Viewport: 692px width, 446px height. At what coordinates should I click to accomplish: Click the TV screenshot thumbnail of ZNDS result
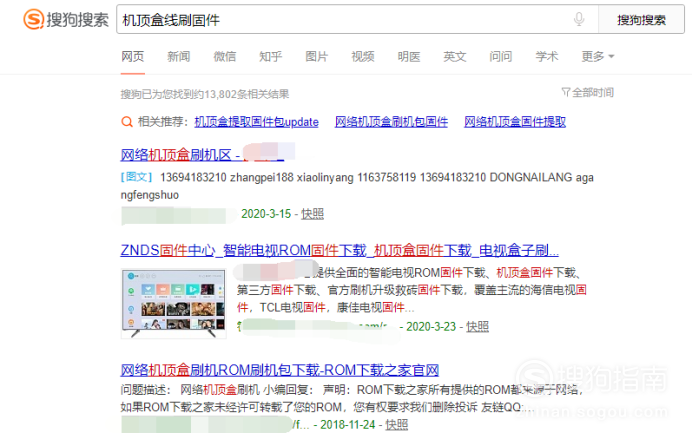(x=173, y=304)
